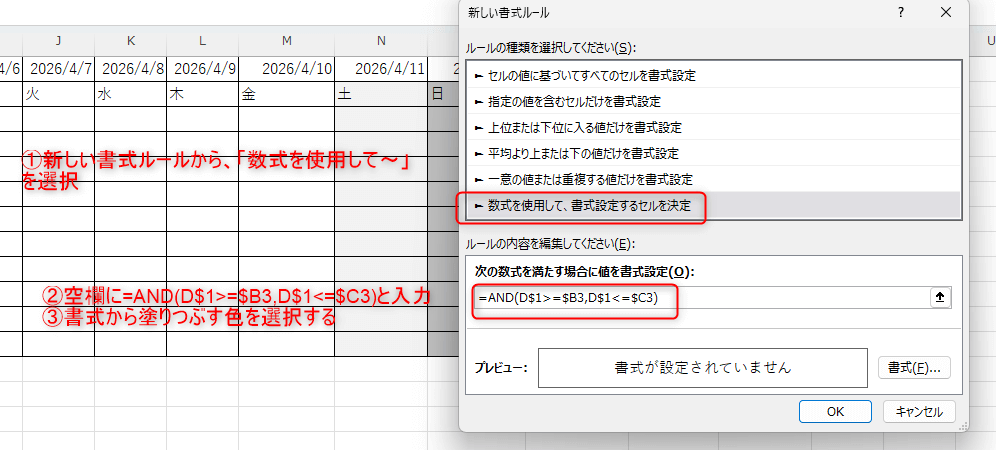Viewport: 996px width, 450px height.
Task: Select column K header
Action: pos(130,41)
